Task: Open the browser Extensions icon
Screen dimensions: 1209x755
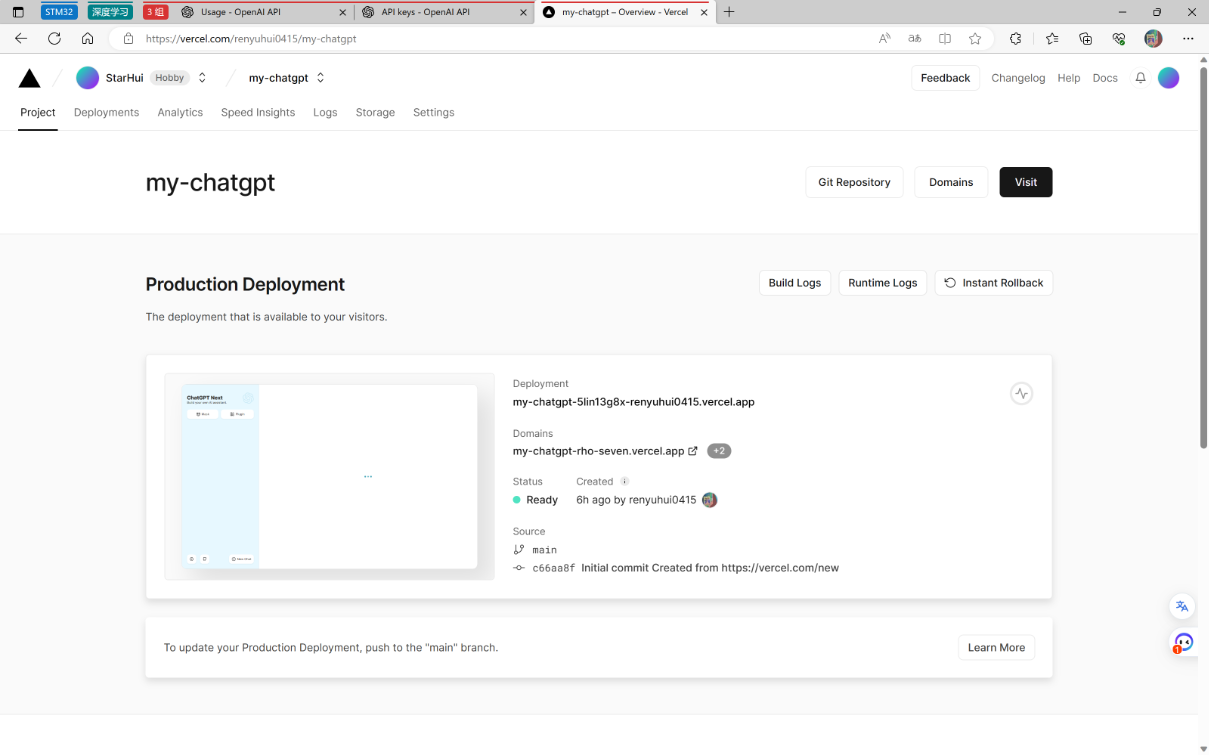Action: [1016, 38]
